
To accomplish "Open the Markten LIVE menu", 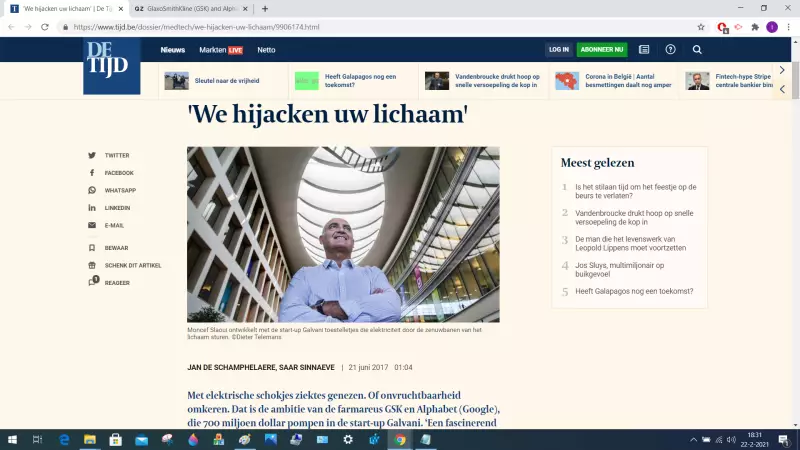I will [221, 50].
